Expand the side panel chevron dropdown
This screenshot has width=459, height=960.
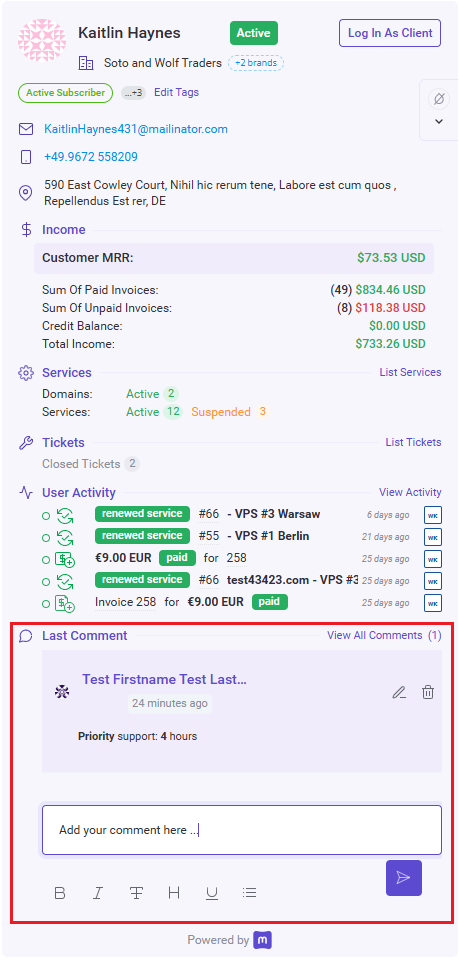coord(439,121)
